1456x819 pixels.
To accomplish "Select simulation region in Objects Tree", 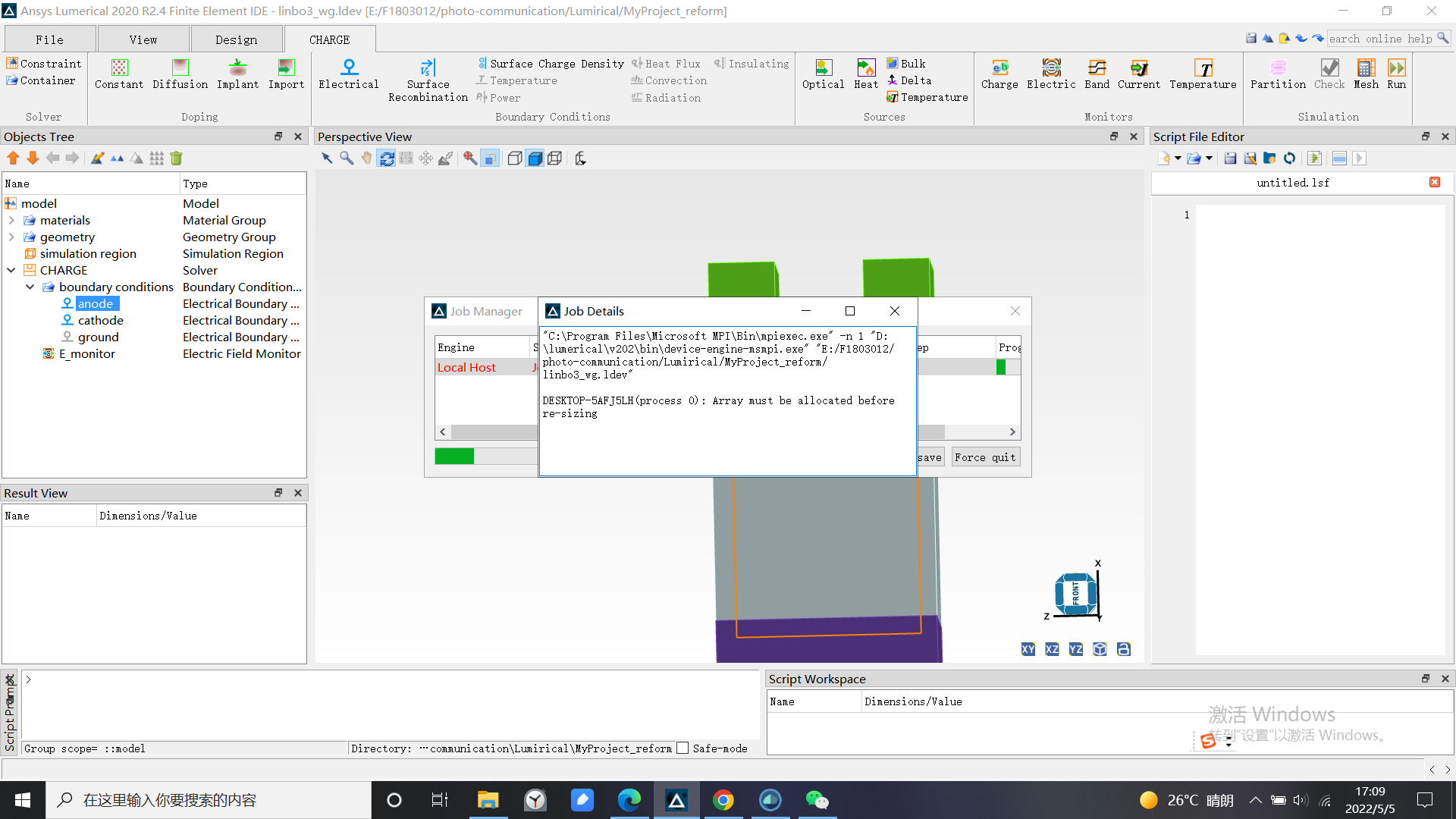I will coord(88,253).
